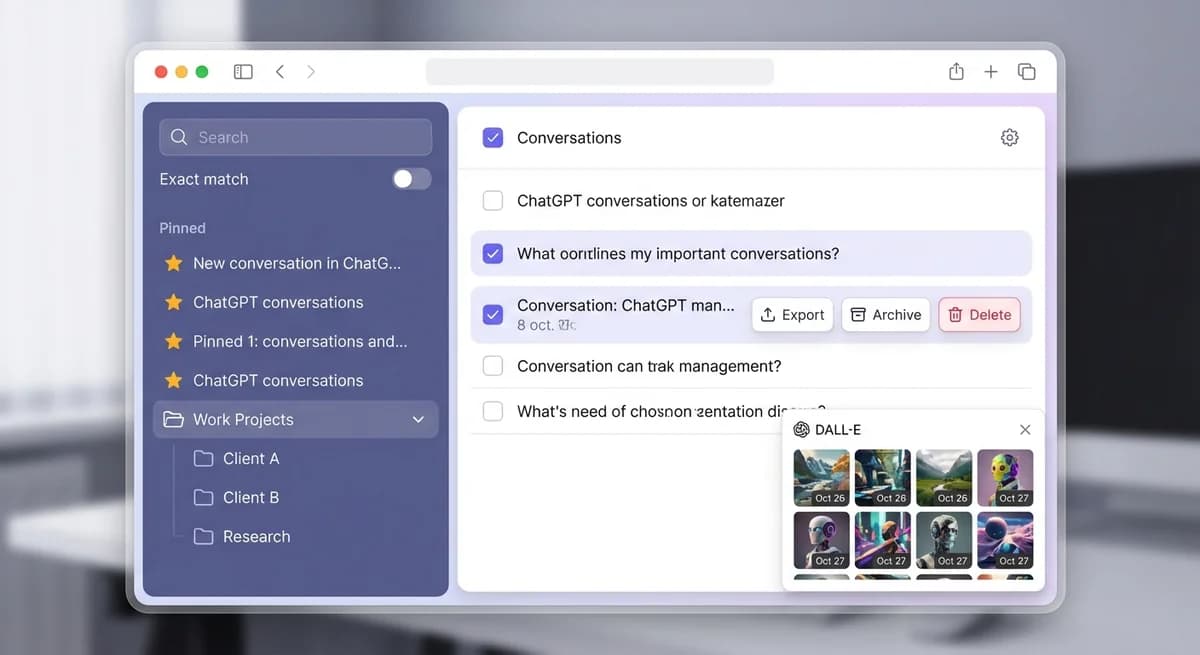Image resolution: width=1200 pixels, height=655 pixels.
Task: Open pinned "New conversation in ChatG..."
Action: click(x=297, y=263)
